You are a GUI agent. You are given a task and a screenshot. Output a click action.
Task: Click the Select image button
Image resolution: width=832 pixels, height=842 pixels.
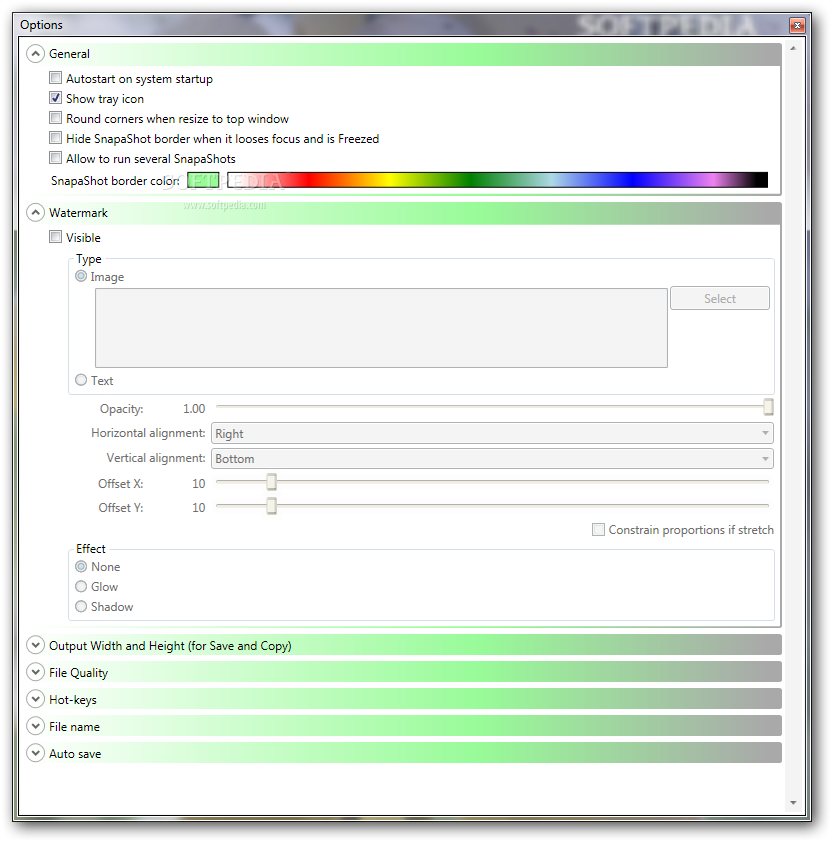click(720, 298)
